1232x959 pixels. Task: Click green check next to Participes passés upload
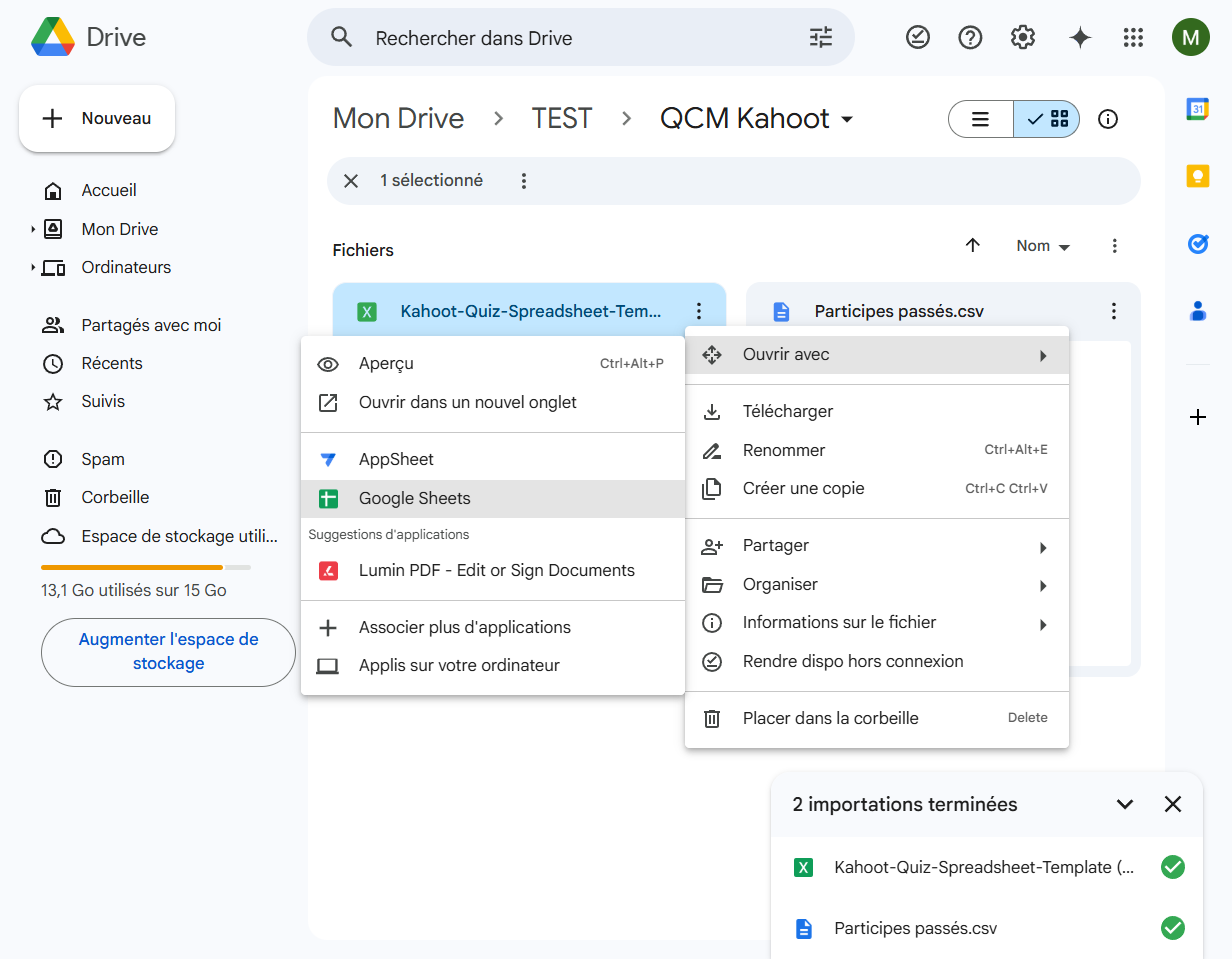tap(1173, 928)
